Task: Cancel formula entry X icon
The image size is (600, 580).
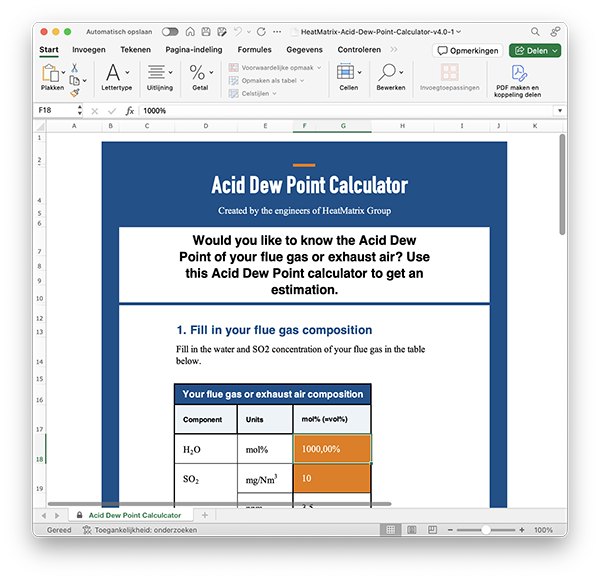Action: click(95, 111)
